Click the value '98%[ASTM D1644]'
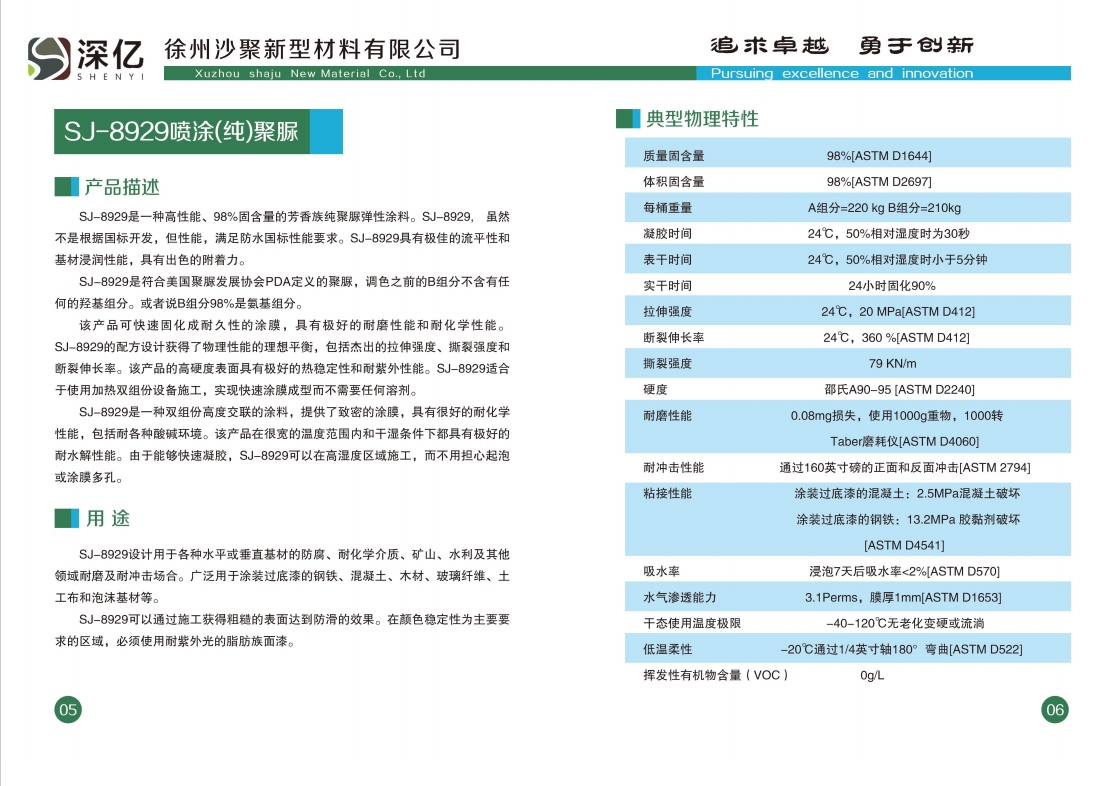The height and width of the screenshot is (786, 1120). coord(879,156)
